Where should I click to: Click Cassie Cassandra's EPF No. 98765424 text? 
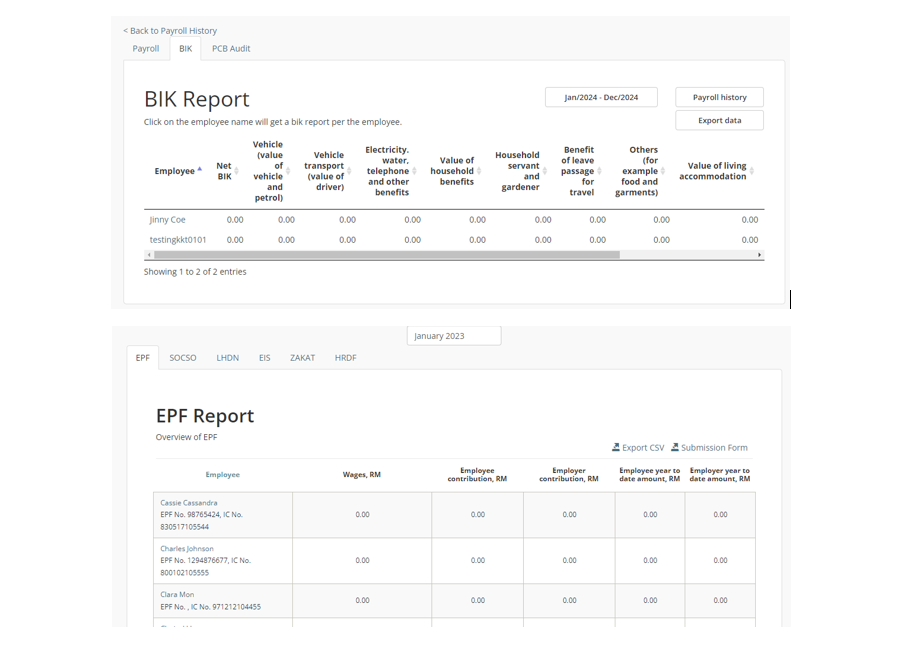190,515
